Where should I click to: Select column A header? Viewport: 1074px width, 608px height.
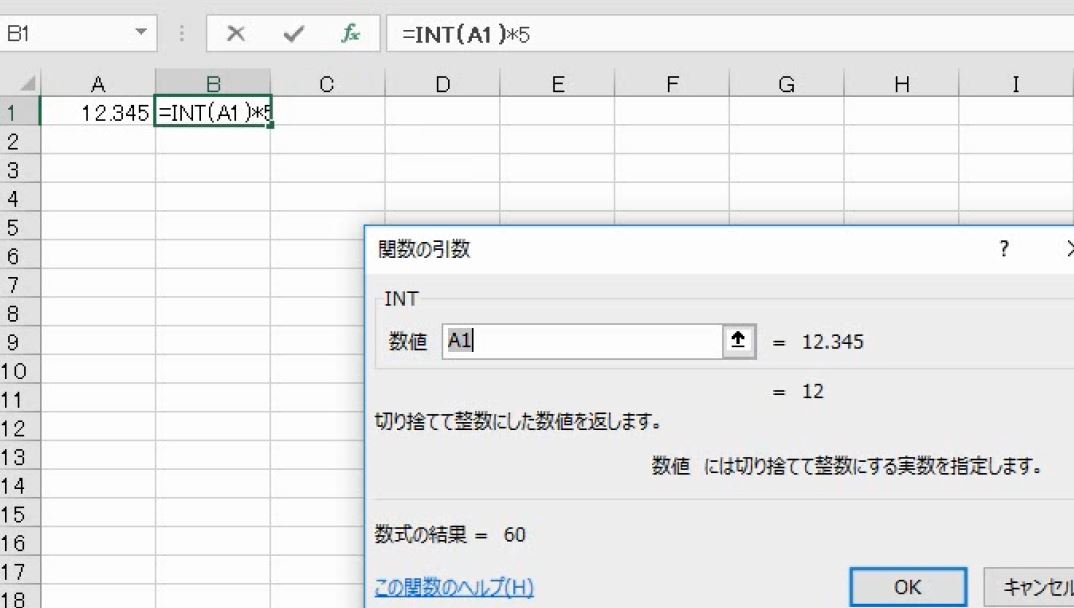(x=97, y=84)
